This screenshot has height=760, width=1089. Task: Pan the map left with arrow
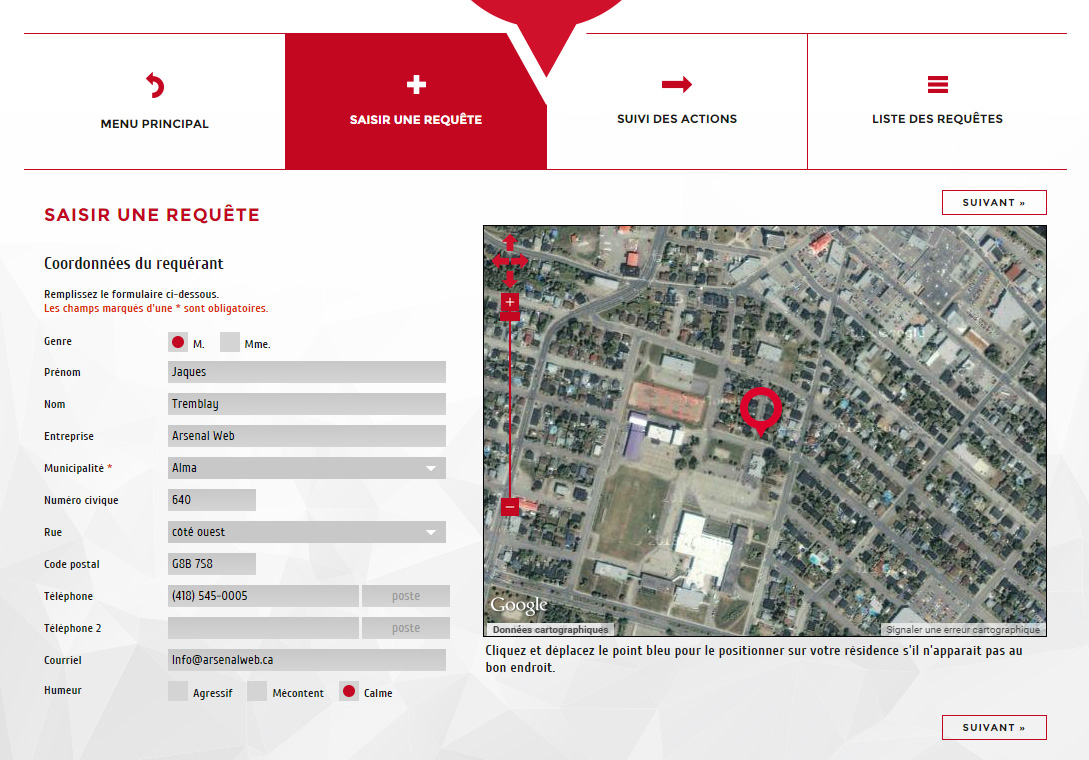pos(497,261)
